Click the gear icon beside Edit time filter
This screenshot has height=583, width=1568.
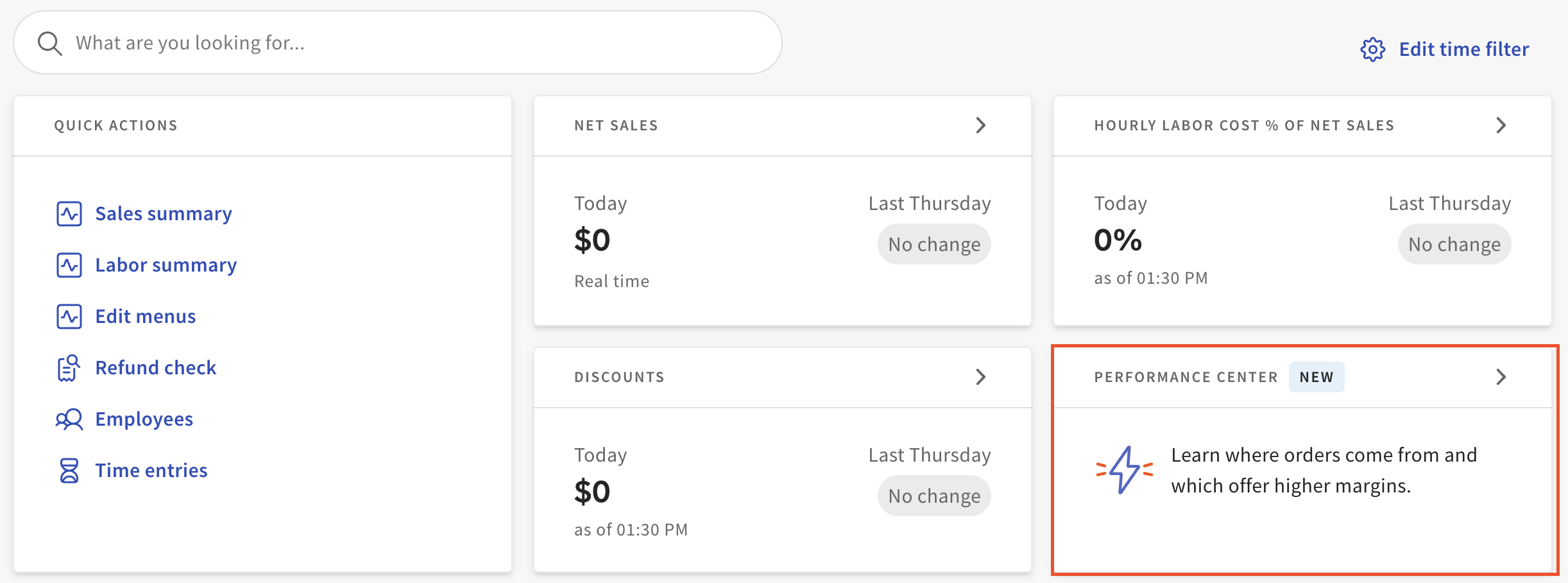(x=1372, y=48)
